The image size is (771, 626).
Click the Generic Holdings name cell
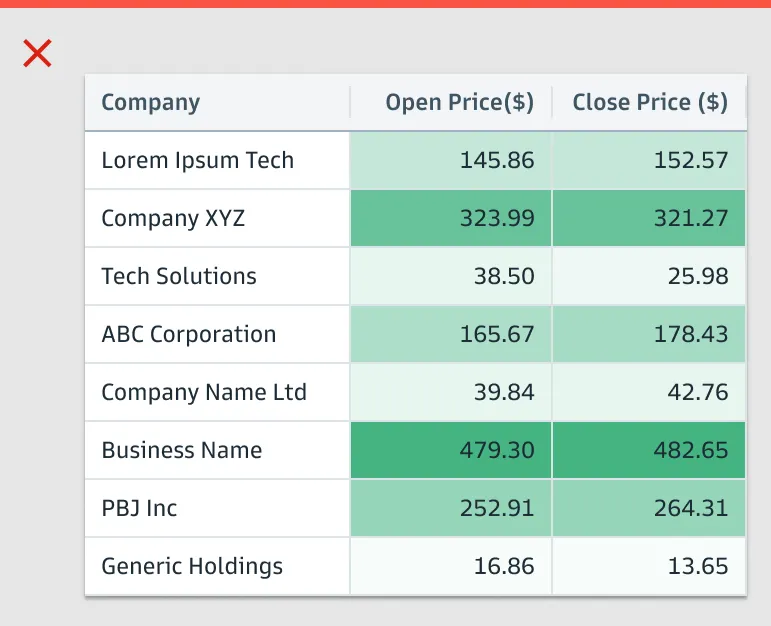192,566
